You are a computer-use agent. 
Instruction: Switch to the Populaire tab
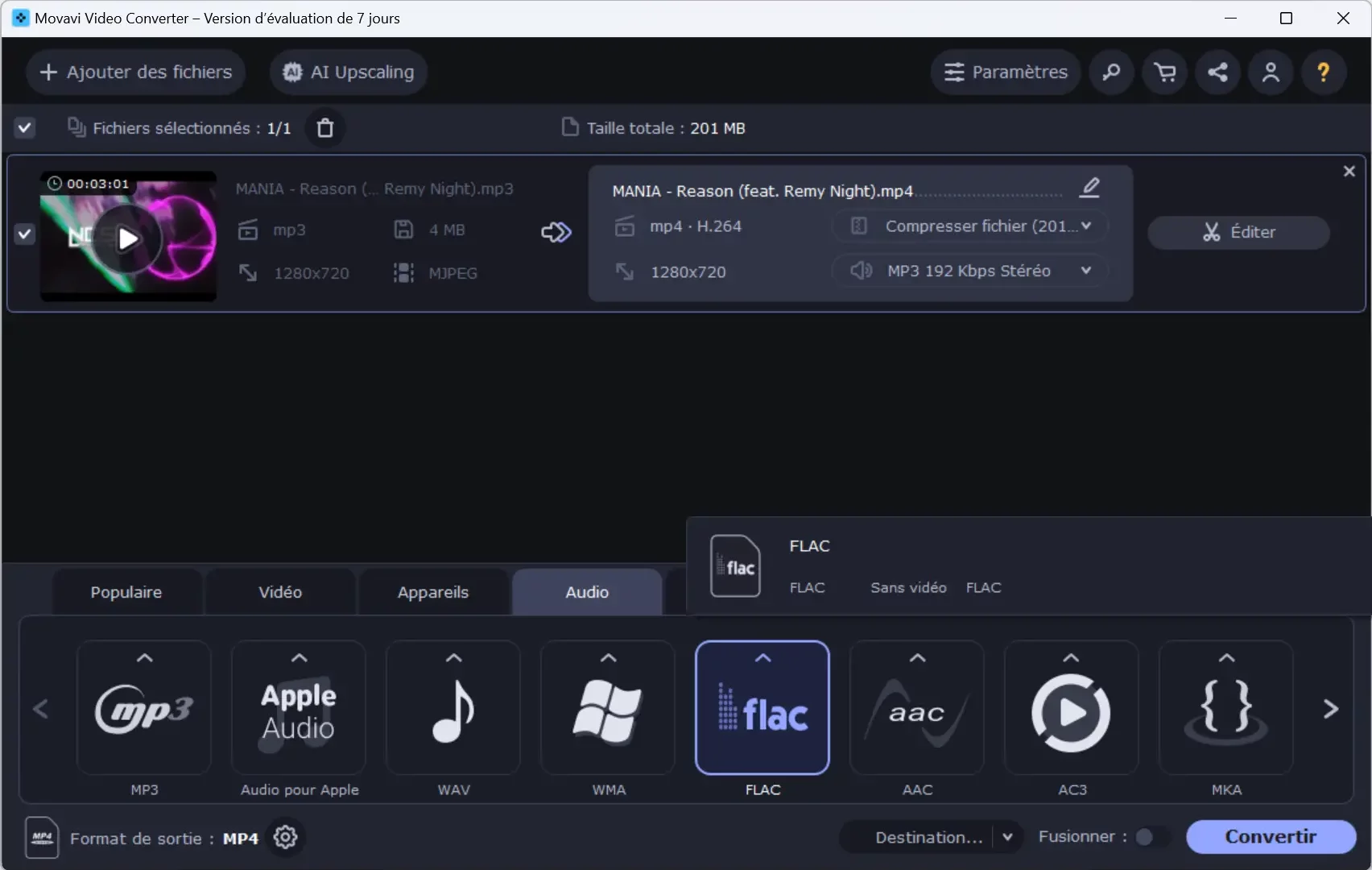click(126, 592)
